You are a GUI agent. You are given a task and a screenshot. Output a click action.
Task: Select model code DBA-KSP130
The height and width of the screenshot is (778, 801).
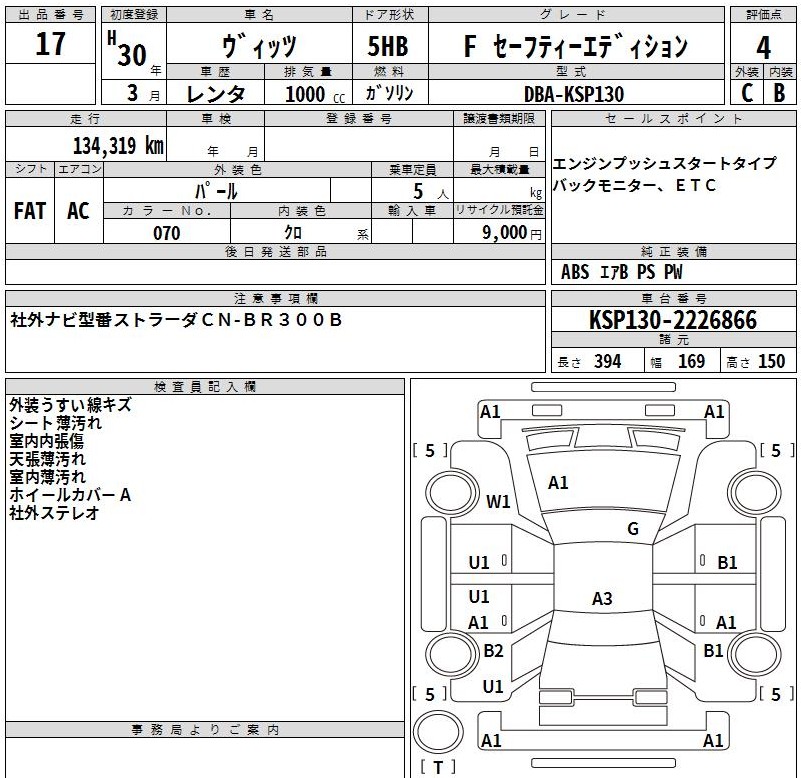[574, 95]
